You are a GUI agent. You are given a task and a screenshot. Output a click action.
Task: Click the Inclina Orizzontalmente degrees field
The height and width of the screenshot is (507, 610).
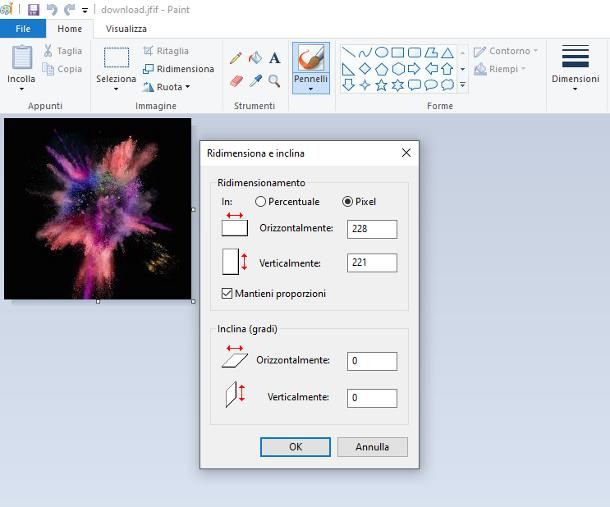tap(372, 361)
